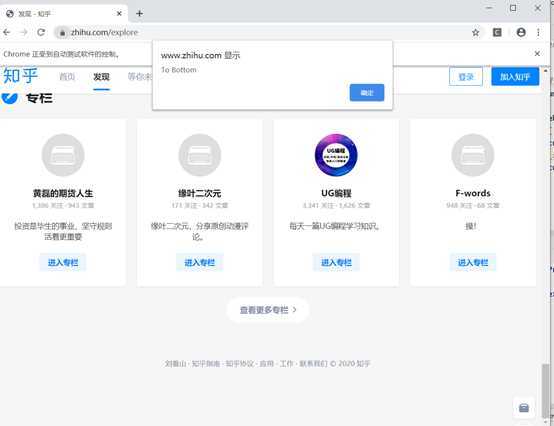Image resolution: width=554 pixels, height=426 pixels.
Task: Click the UG编程 column description text
Action: (x=334, y=226)
